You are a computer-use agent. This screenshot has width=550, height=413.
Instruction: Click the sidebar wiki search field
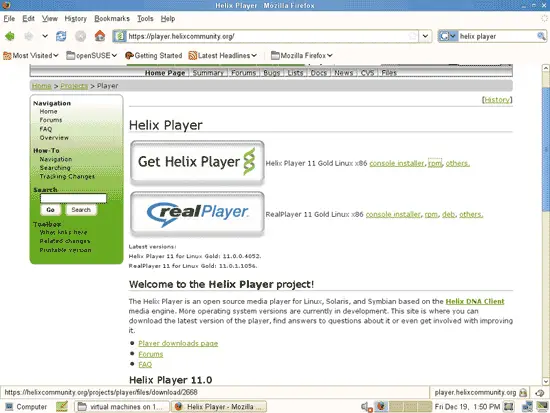click(73, 198)
